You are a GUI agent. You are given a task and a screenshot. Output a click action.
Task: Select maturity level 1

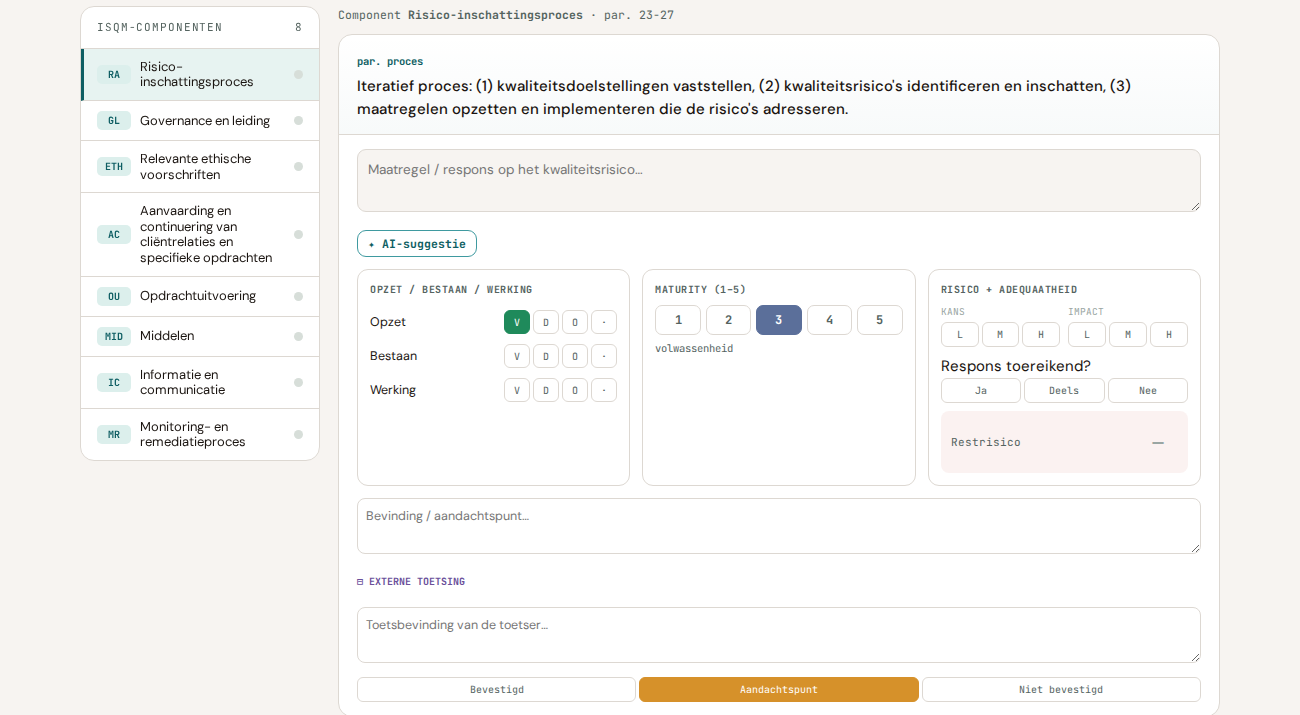coord(678,320)
